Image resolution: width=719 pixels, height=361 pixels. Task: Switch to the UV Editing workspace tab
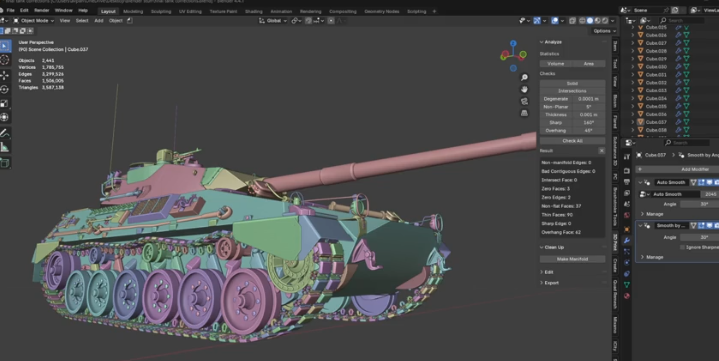pos(190,11)
